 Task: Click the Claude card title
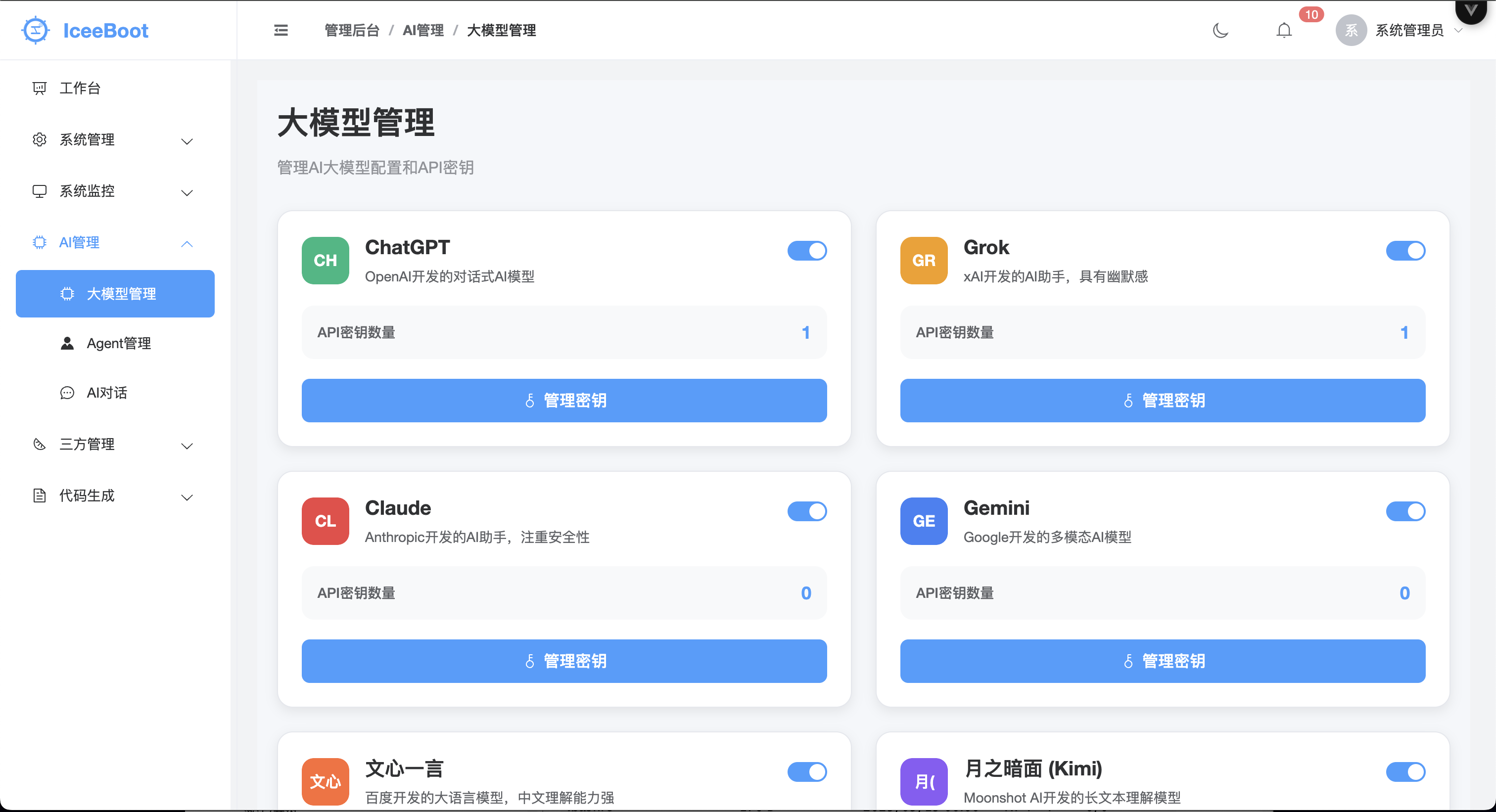[398, 508]
